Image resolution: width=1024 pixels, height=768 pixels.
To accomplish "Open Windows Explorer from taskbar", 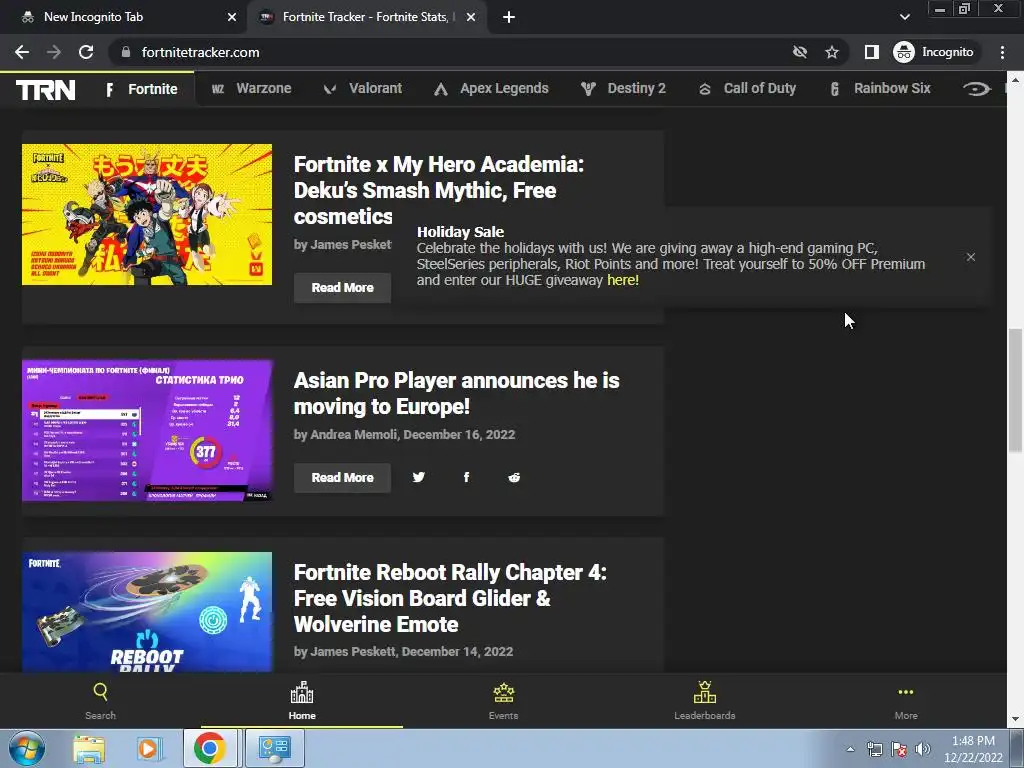I will [89, 748].
